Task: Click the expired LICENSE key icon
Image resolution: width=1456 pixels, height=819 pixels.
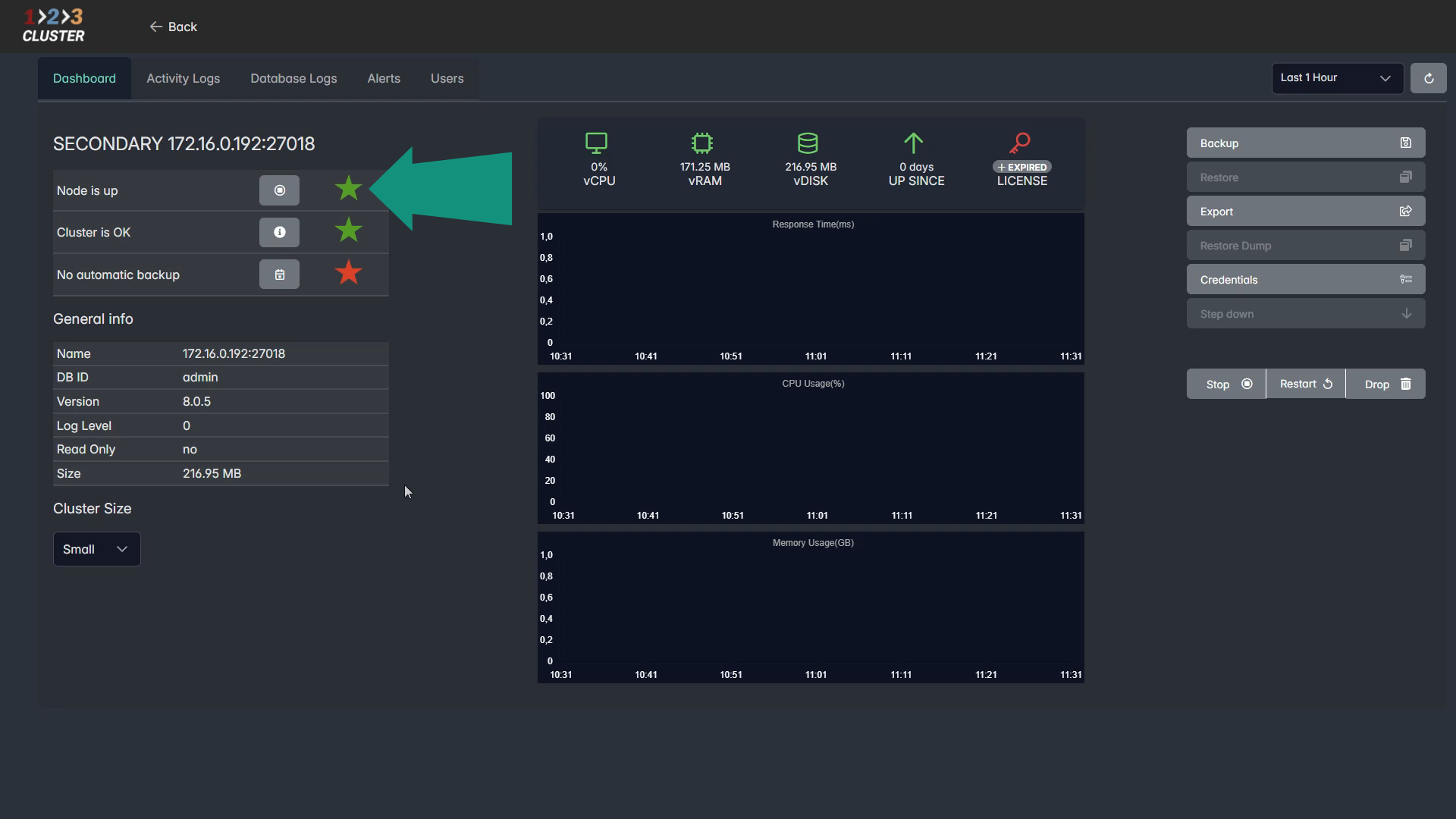Action: click(x=1020, y=143)
